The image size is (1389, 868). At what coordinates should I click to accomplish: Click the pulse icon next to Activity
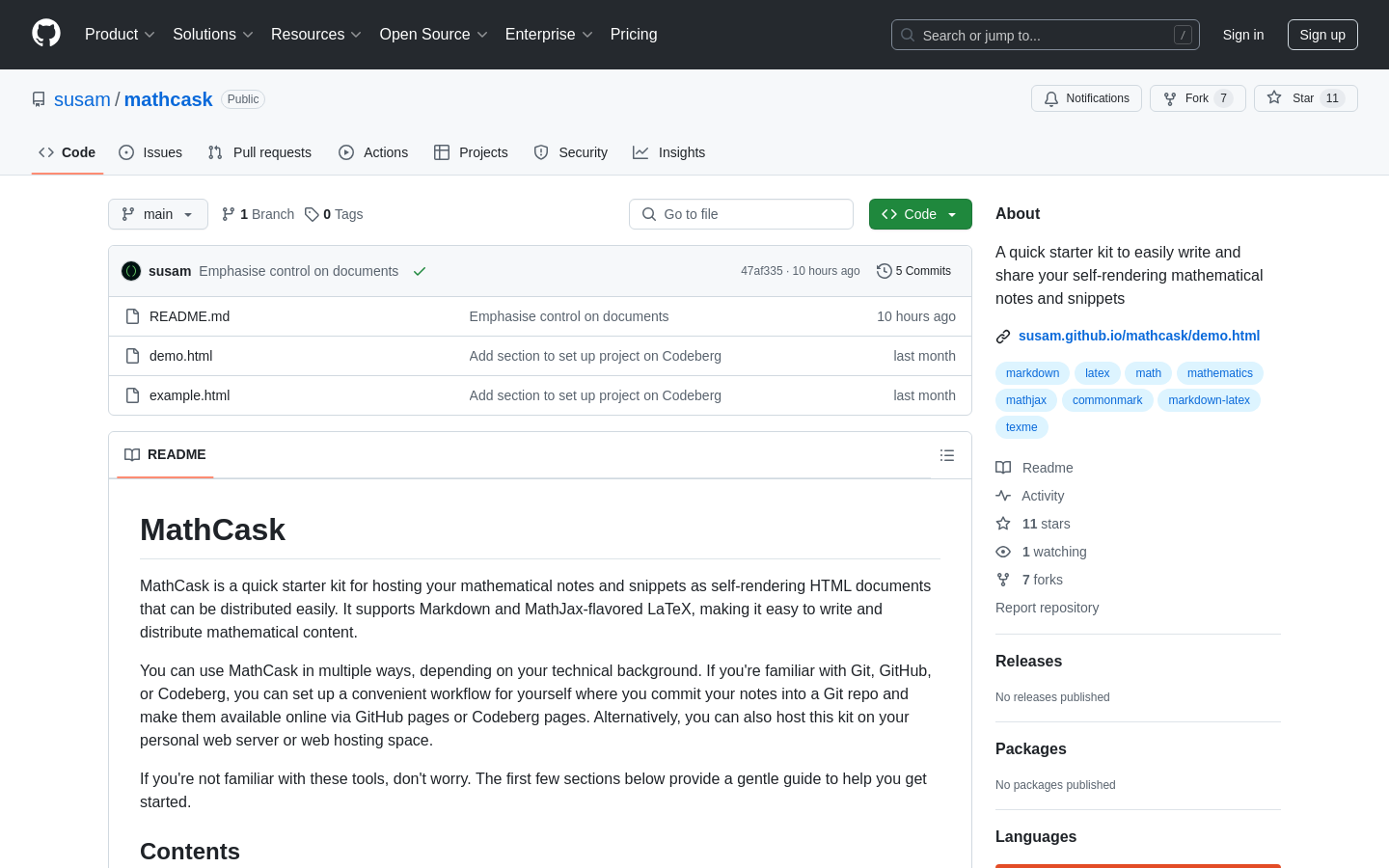point(1003,496)
